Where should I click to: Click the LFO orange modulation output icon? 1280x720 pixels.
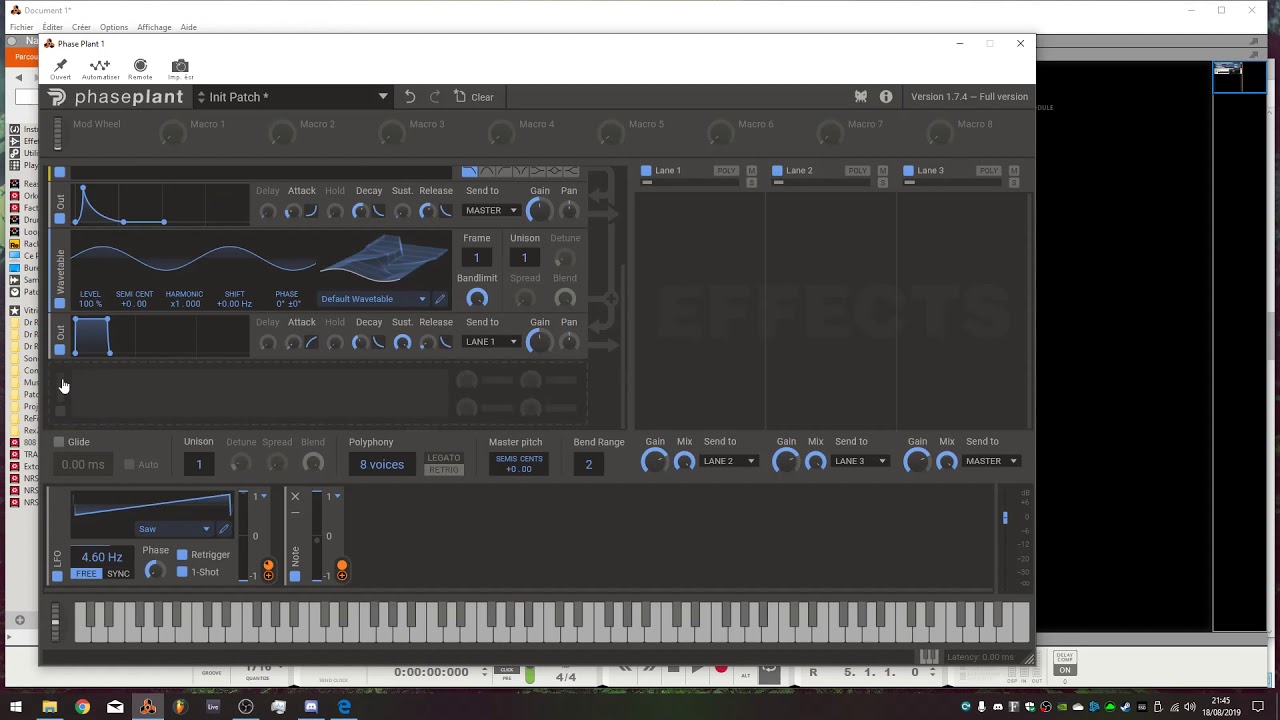(x=268, y=570)
